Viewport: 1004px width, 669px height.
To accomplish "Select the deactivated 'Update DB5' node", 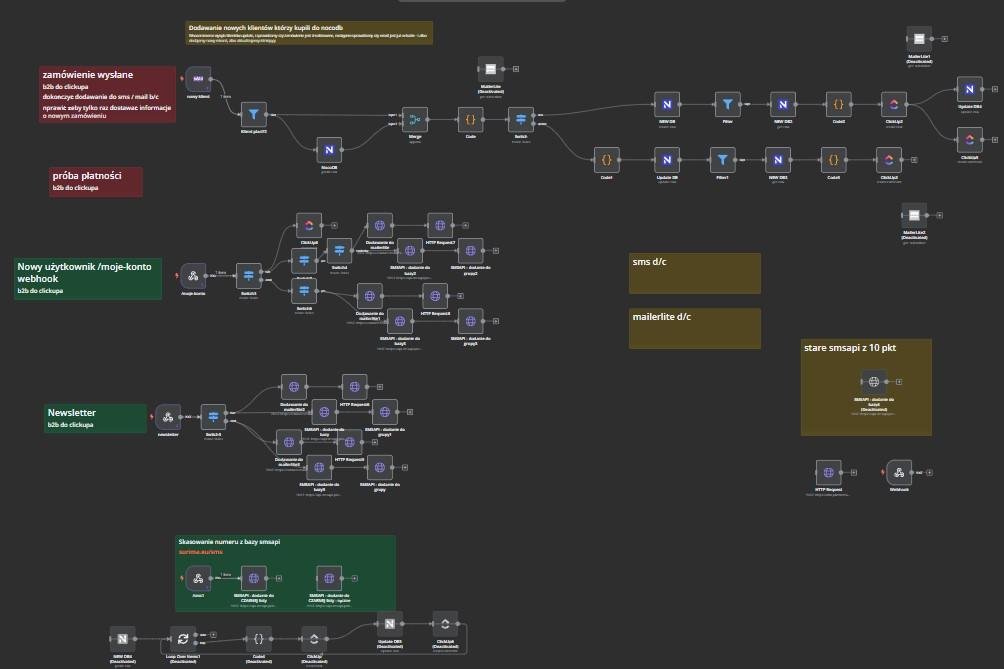I will (389, 624).
